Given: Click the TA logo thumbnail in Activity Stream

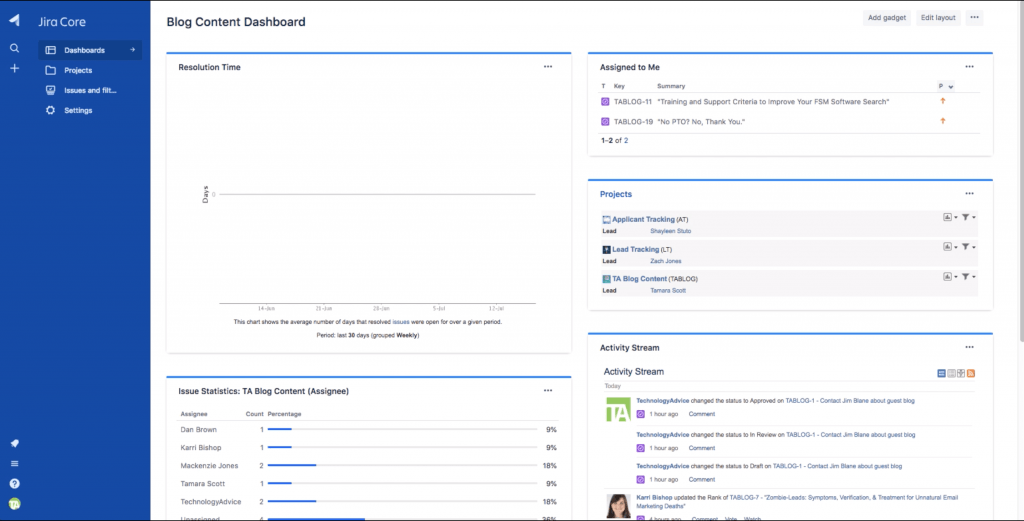Looking at the screenshot, I should point(618,409).
